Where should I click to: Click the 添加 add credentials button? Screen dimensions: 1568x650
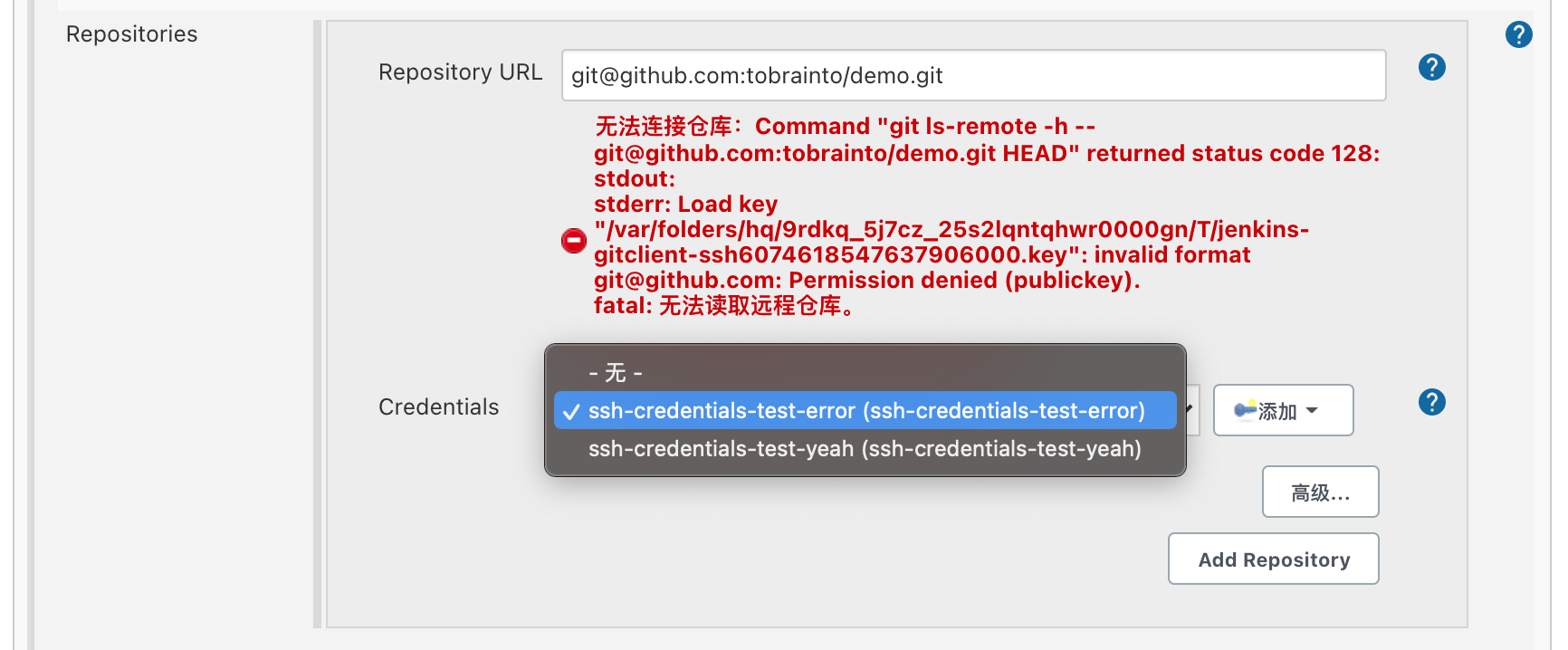pos(1283,410)
